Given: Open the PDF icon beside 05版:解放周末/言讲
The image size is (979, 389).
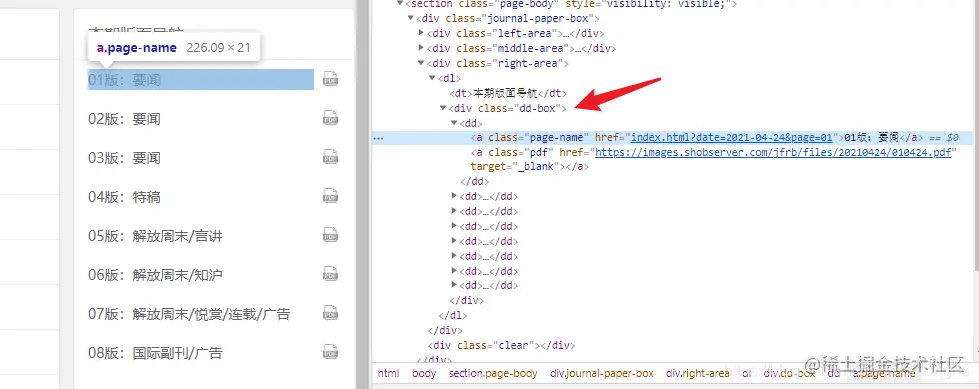Looking at the screenshot, I should click(330, 235).
